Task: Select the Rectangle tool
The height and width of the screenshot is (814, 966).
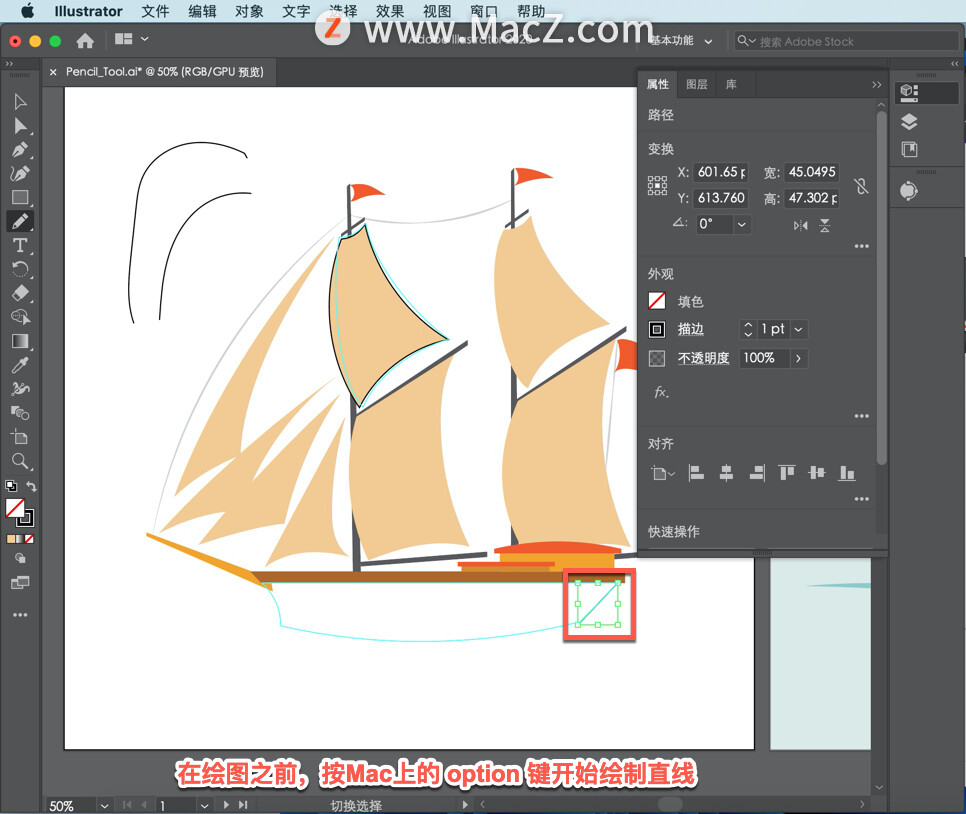Action: coord(20,197)
